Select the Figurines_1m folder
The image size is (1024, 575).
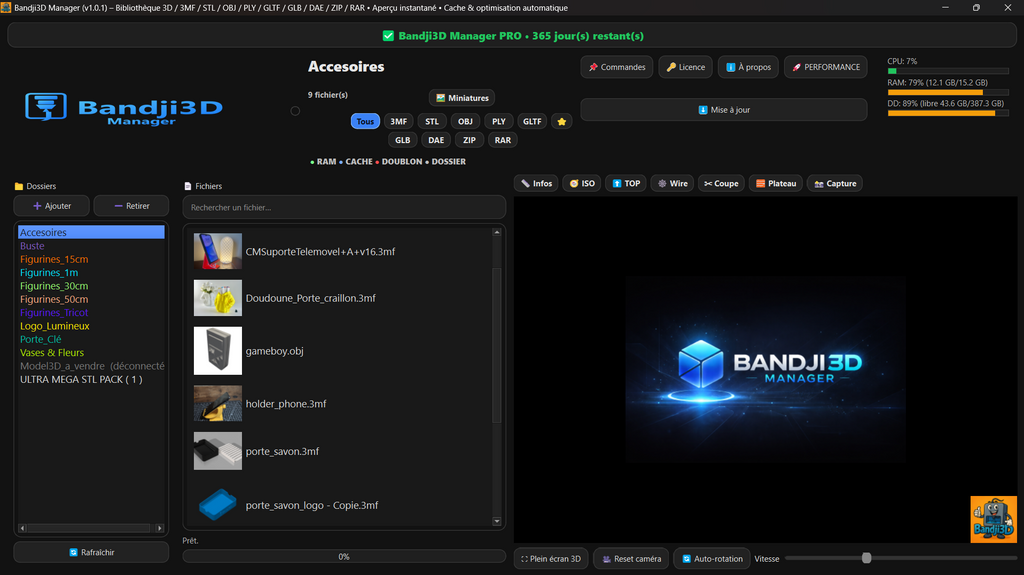click(x=91, y=272)
